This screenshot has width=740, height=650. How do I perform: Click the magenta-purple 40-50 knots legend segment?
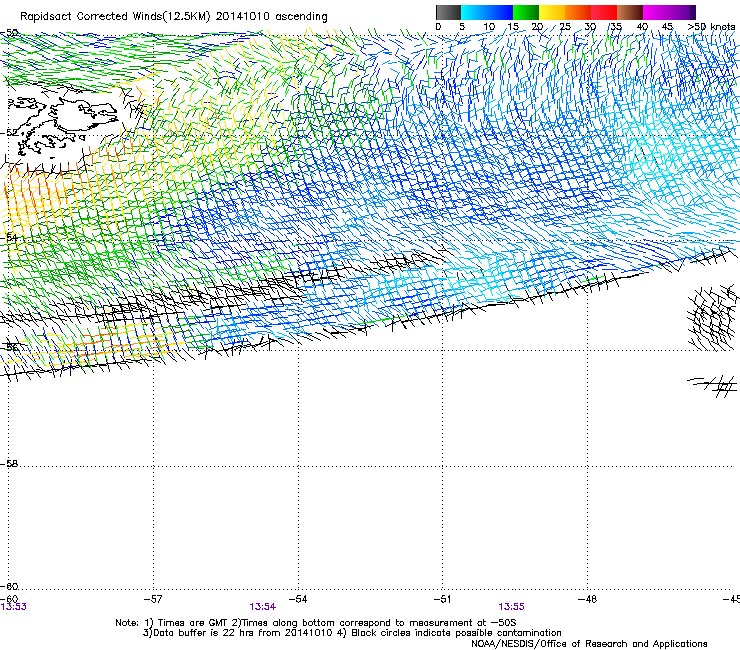(x=669, y=12)
